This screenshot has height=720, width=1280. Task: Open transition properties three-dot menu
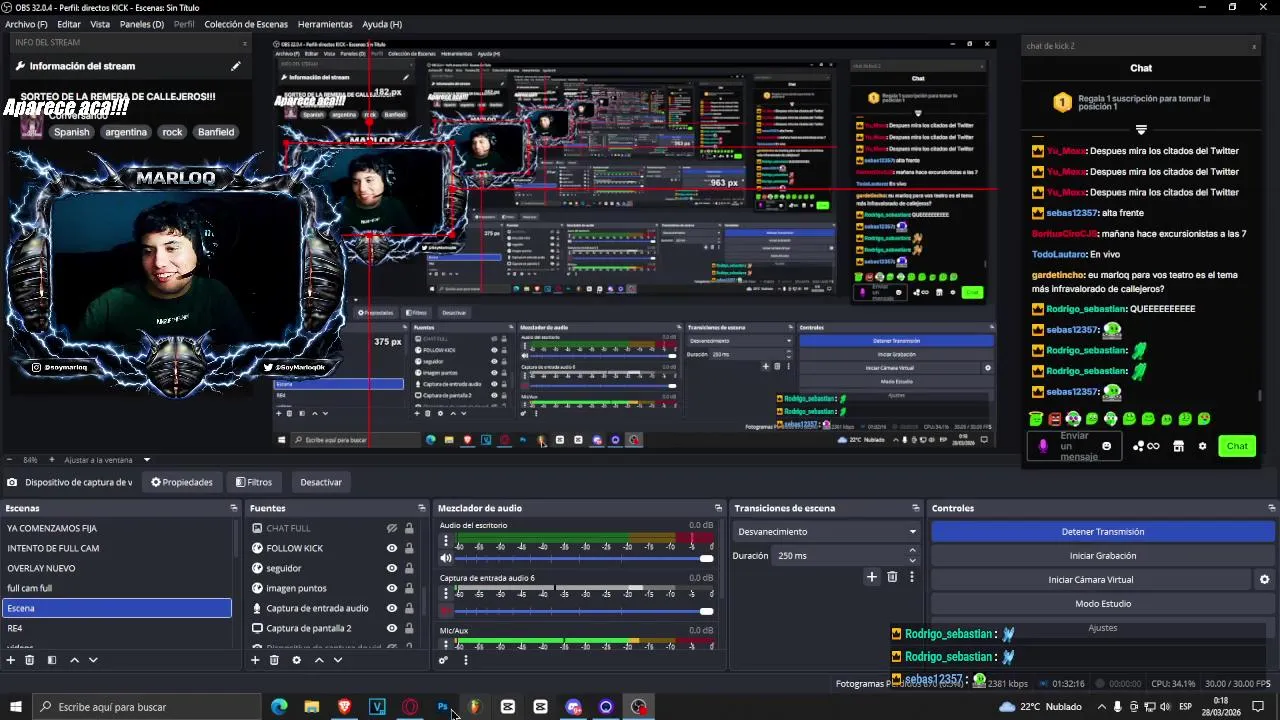pyautogui.click(x=912, y=577)
